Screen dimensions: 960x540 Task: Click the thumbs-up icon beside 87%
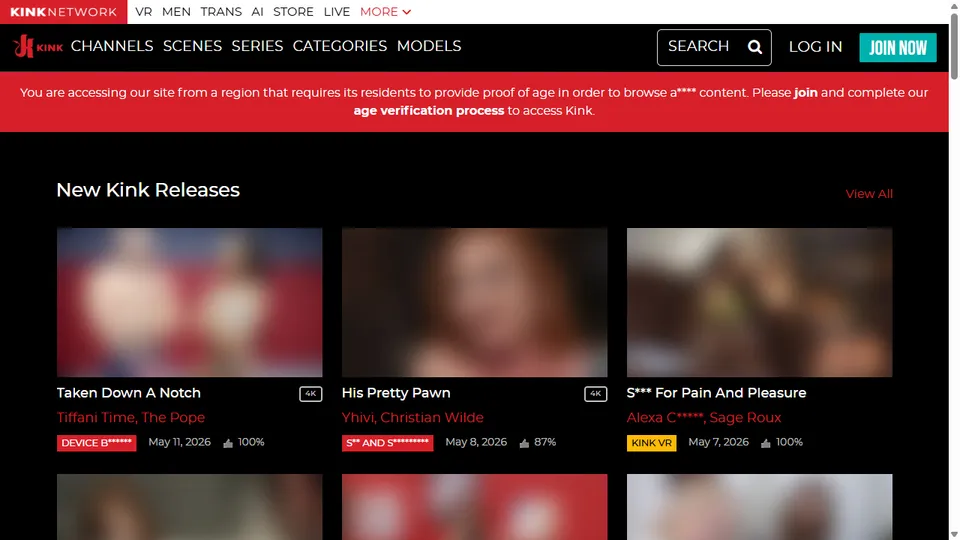point(524,443)
